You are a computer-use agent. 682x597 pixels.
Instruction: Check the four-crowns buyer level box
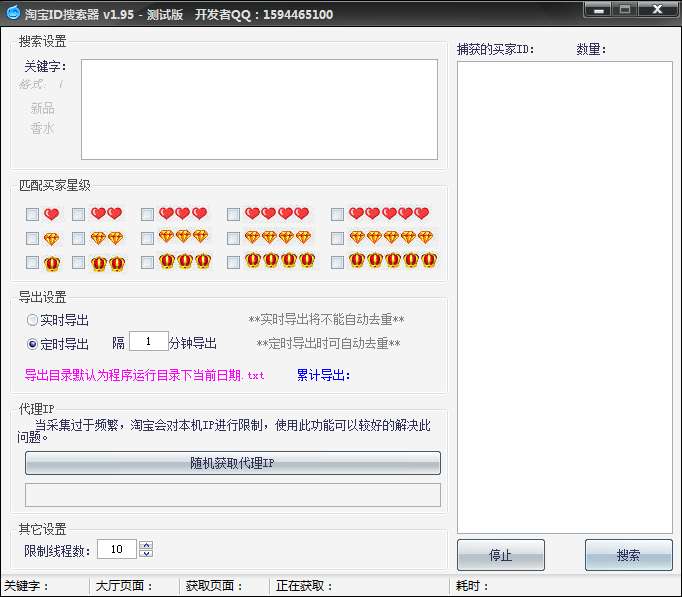pyautogui.click(x=234, y=262)
